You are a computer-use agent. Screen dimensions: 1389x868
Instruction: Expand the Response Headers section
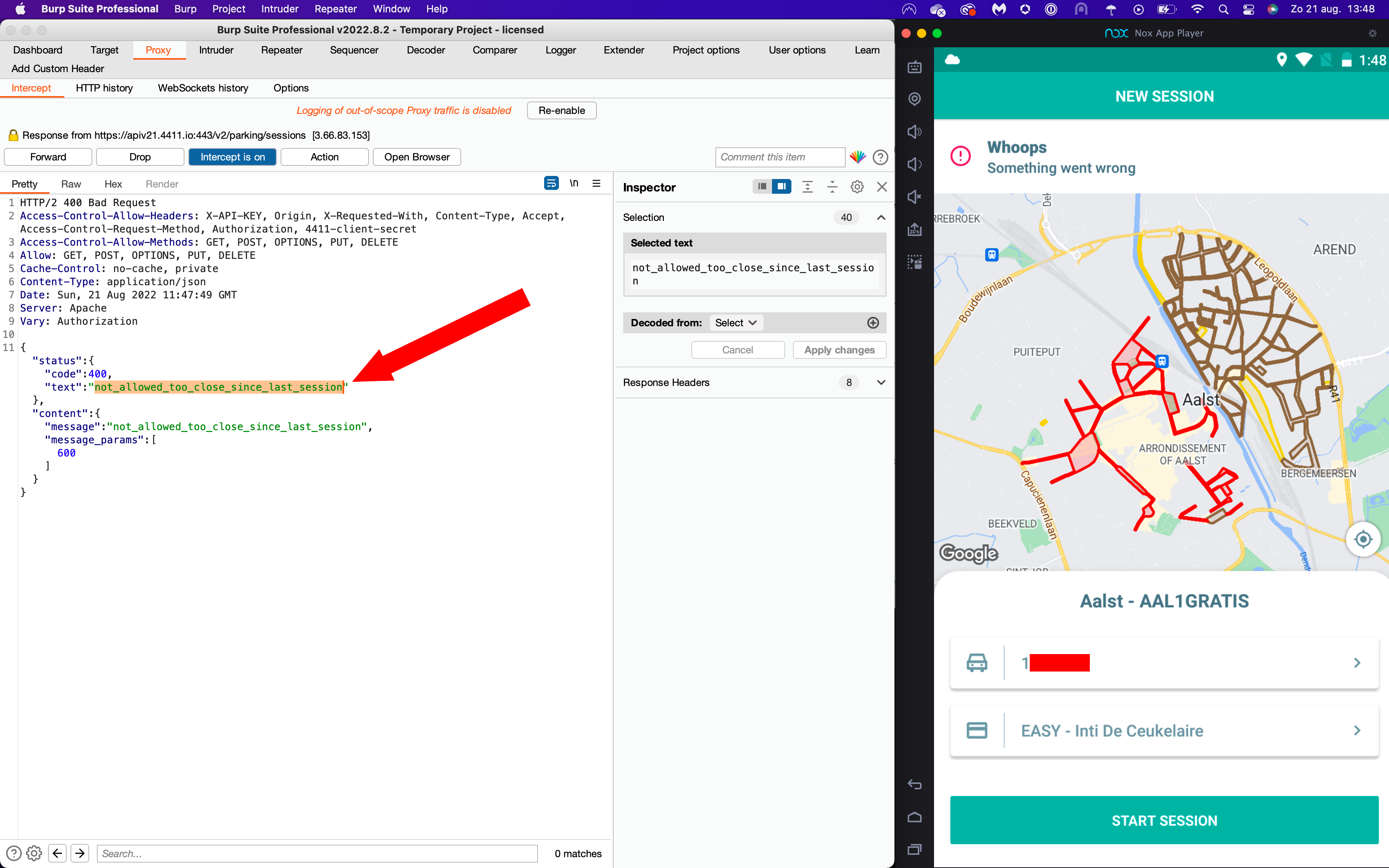click(x=881, y=382)
